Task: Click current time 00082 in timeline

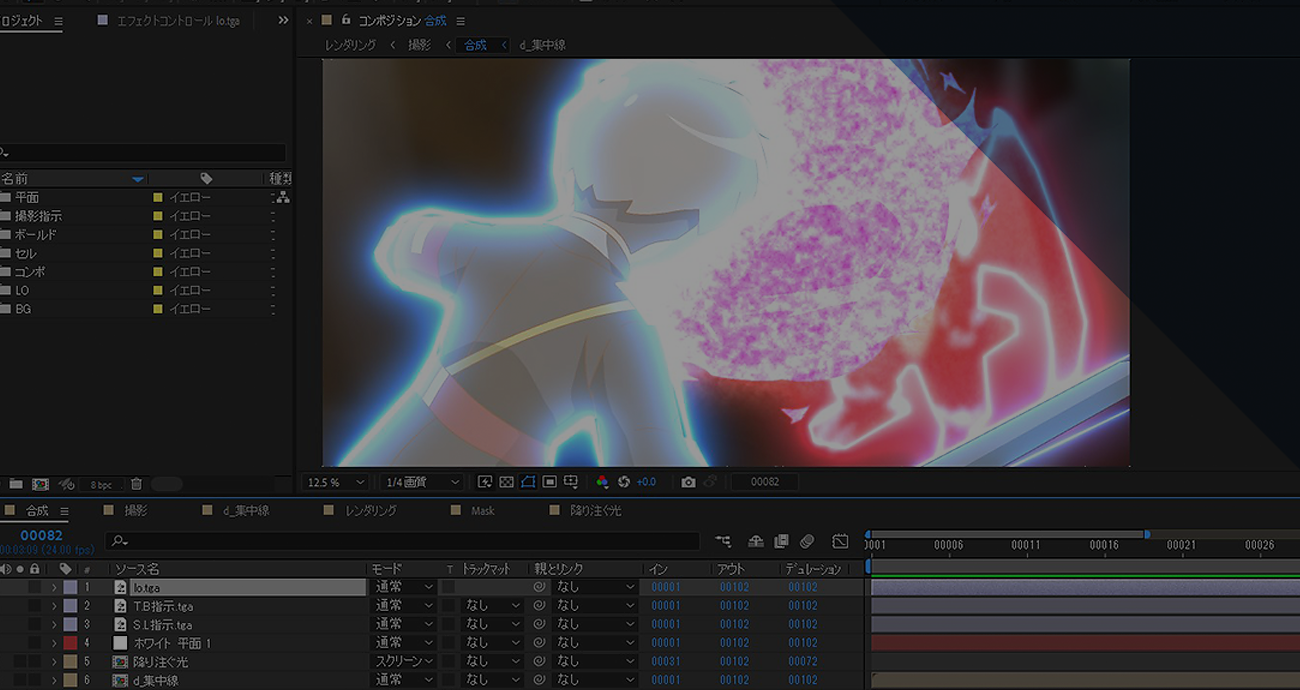Action: [41, 536]
